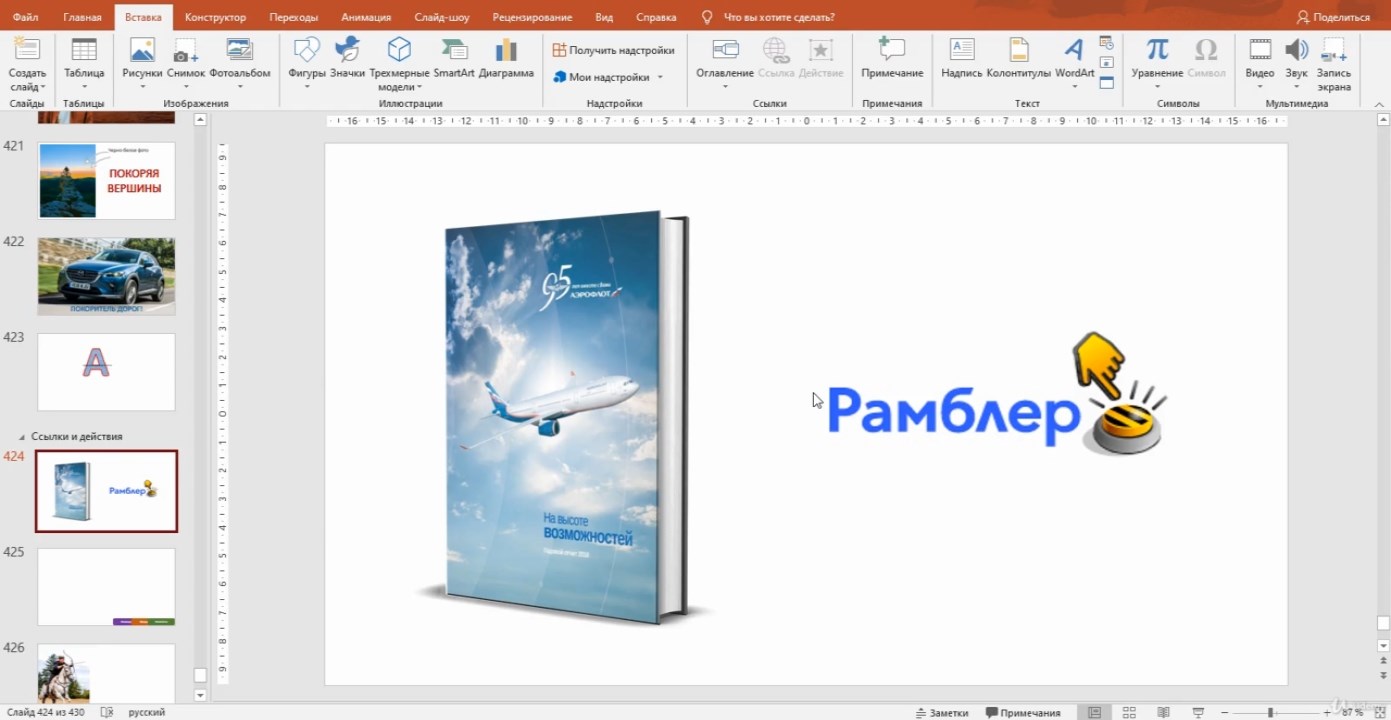Switch to the Главная tab
Screen dimensions: 1391x720
[x=82, y=17]
